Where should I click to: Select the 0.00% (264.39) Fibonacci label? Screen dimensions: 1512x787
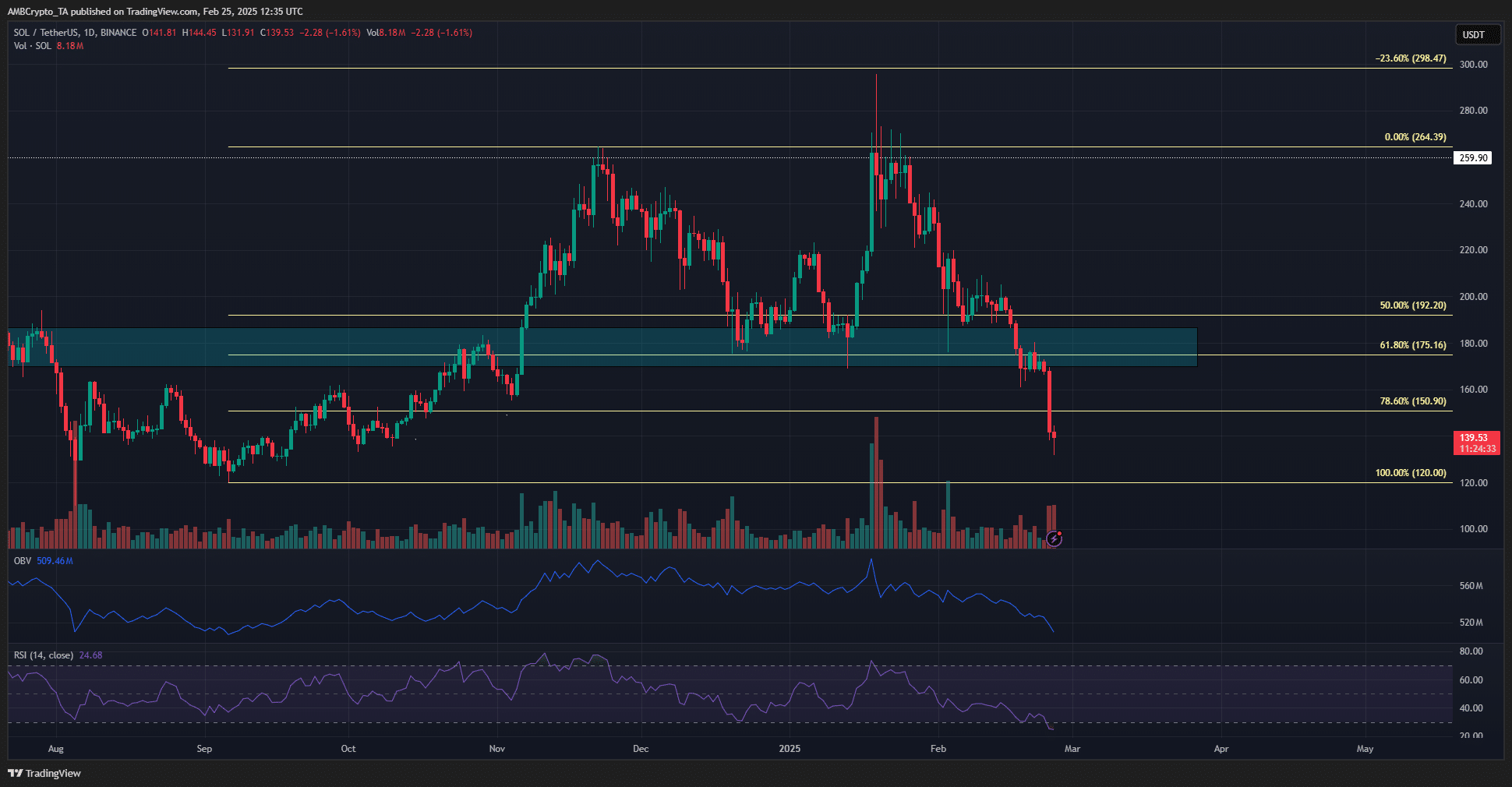(x=1415, y=137)
